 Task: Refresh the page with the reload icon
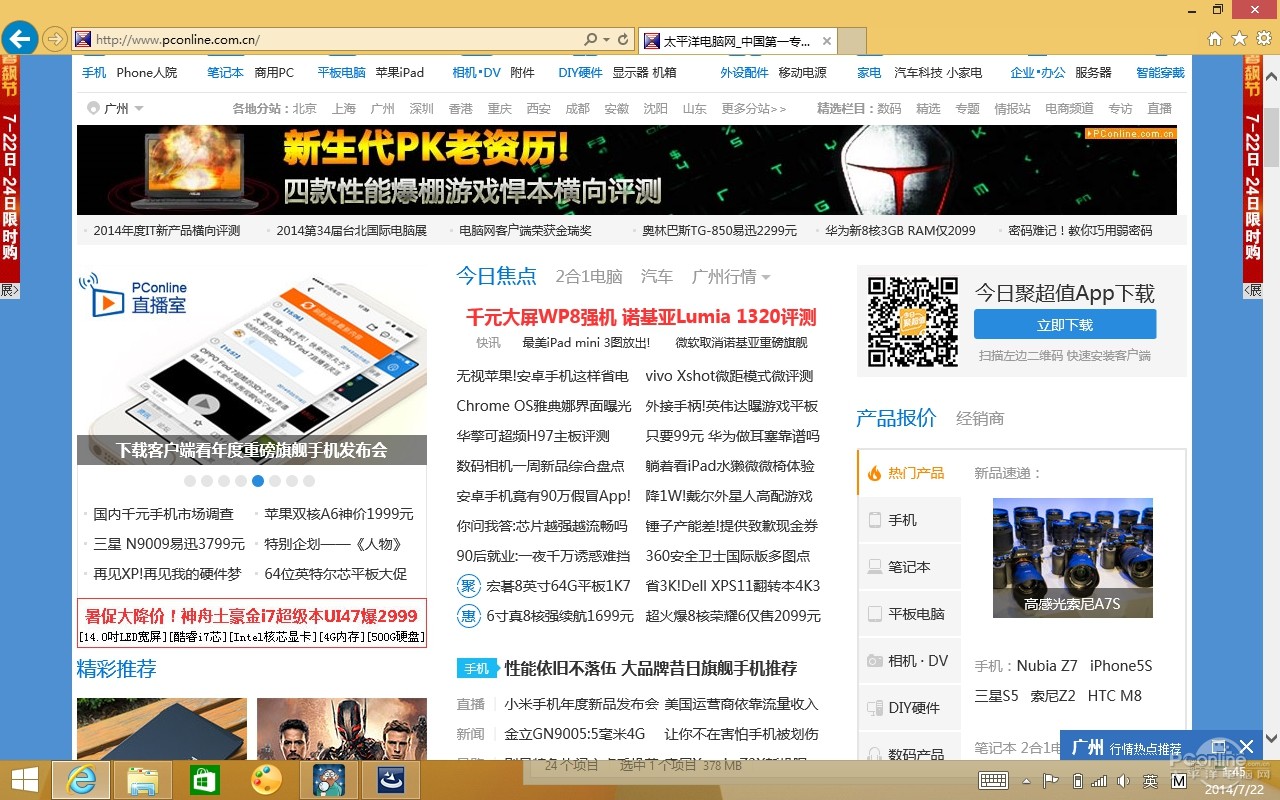[x=623, y=40]
